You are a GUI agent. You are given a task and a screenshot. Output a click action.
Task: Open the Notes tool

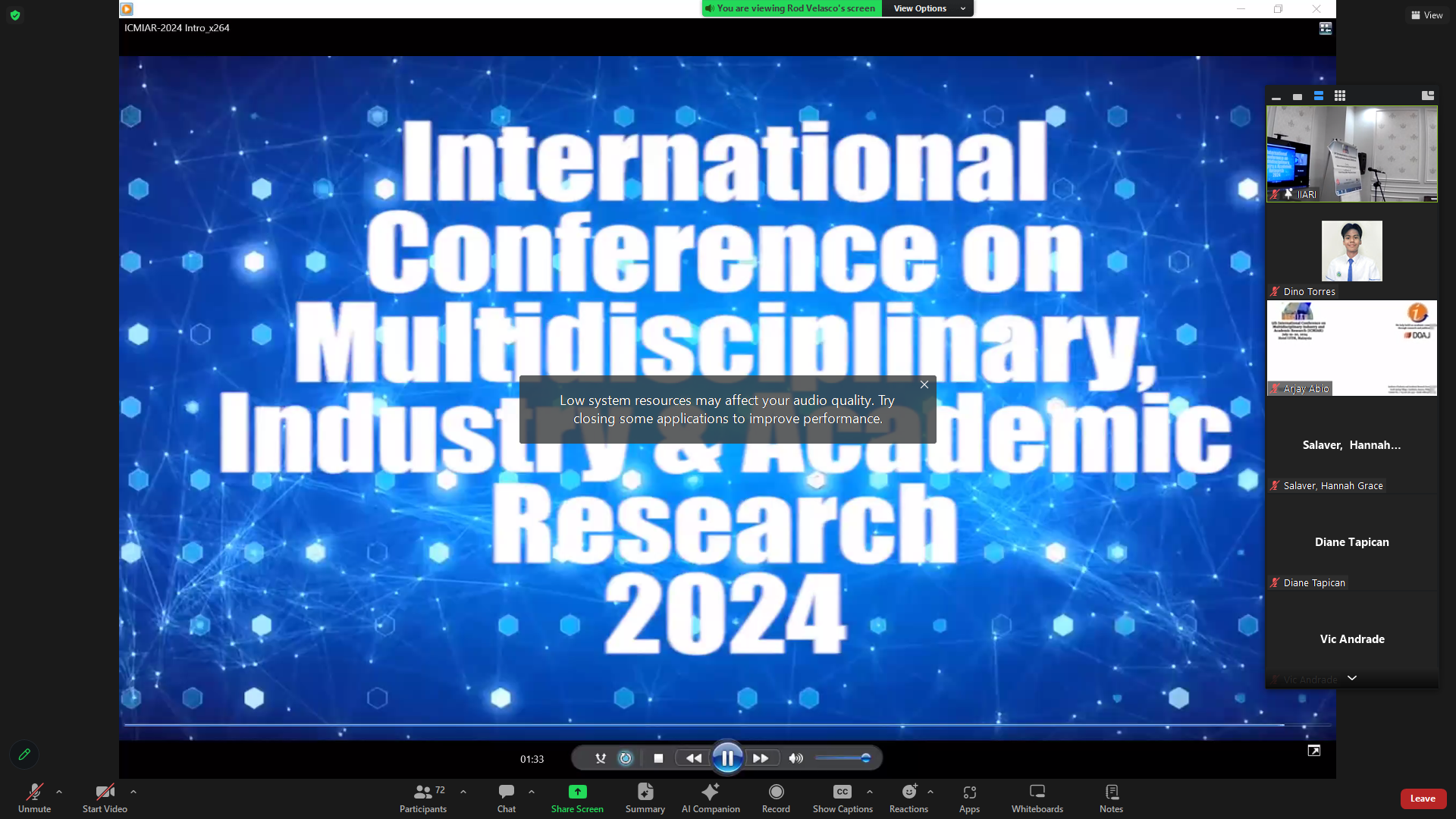[x=1111, y=798]
